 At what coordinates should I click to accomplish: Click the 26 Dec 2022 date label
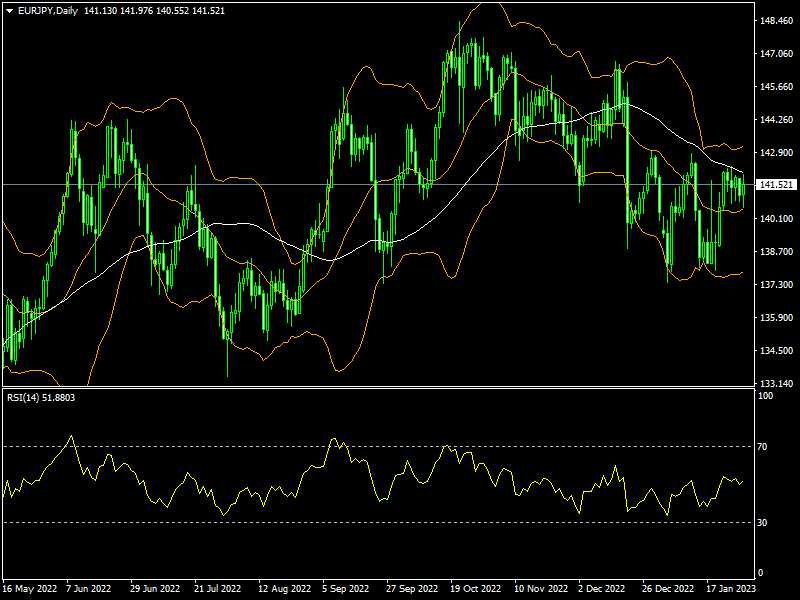668,588
